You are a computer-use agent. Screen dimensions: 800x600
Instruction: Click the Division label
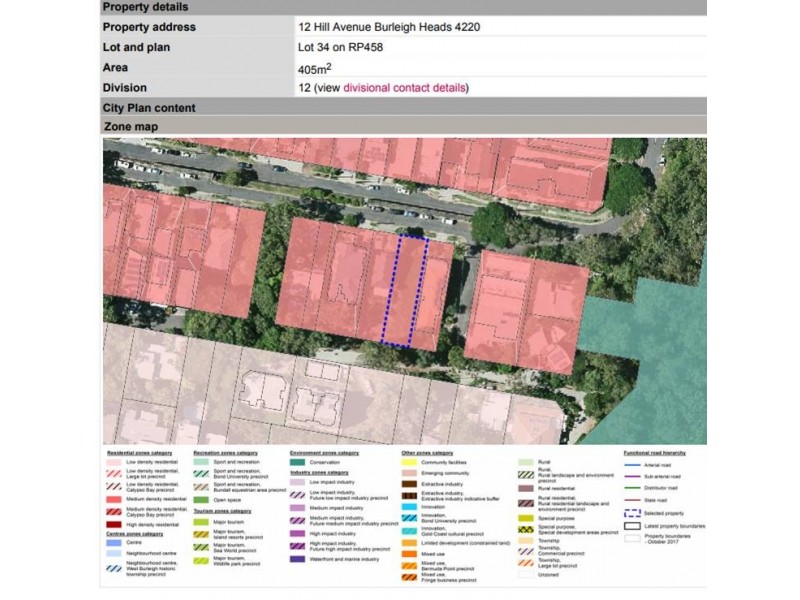click(124, 88)
